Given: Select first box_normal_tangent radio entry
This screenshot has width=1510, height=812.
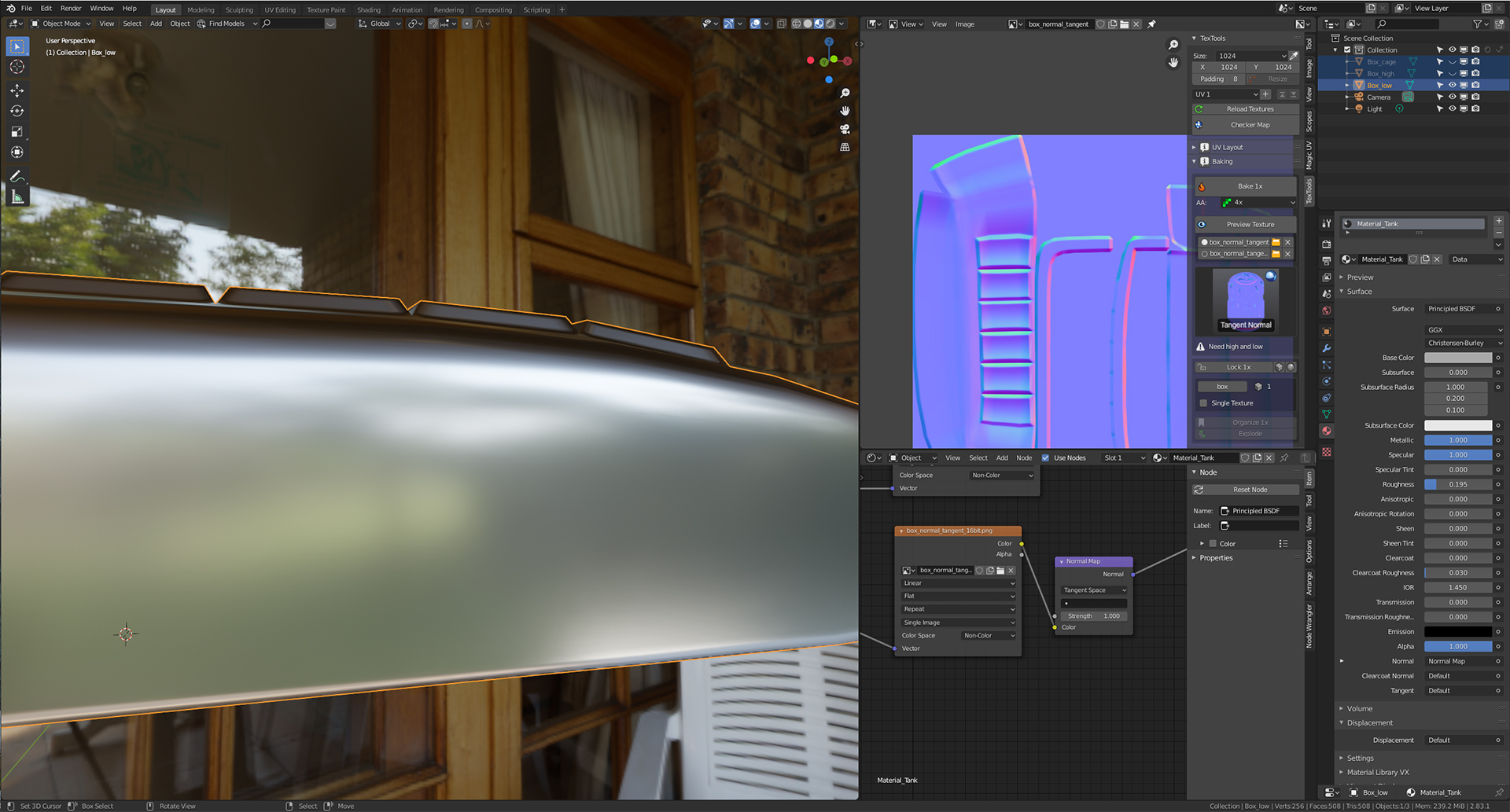Looking at the screenshot, I should coord(1204,242).
